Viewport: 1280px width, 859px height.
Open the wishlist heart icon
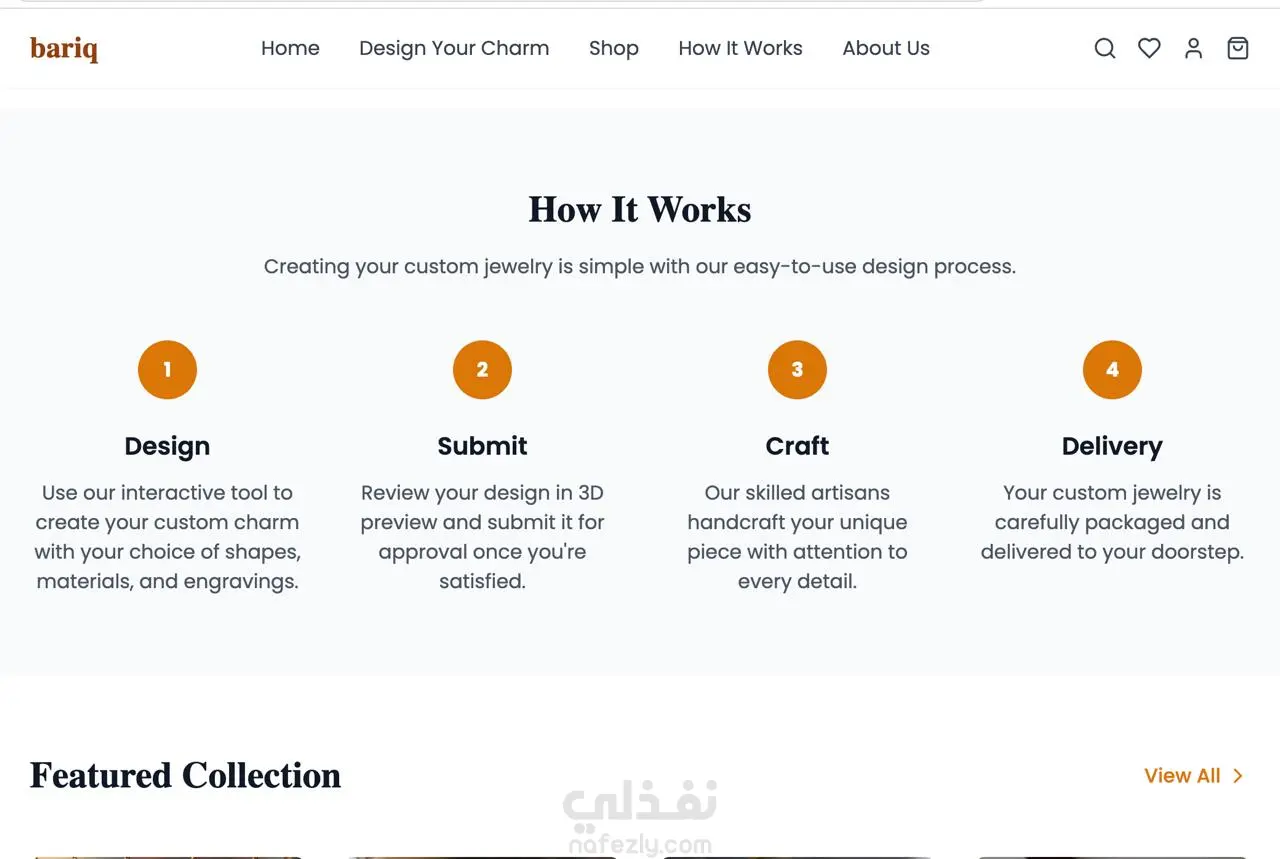pos(1149,48)
